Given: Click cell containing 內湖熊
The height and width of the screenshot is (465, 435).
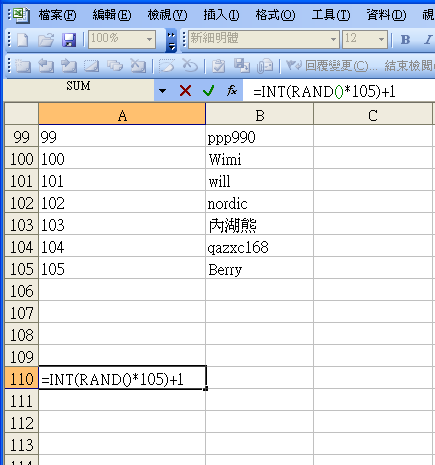Looking at the screenshot, I should point(260,224).
